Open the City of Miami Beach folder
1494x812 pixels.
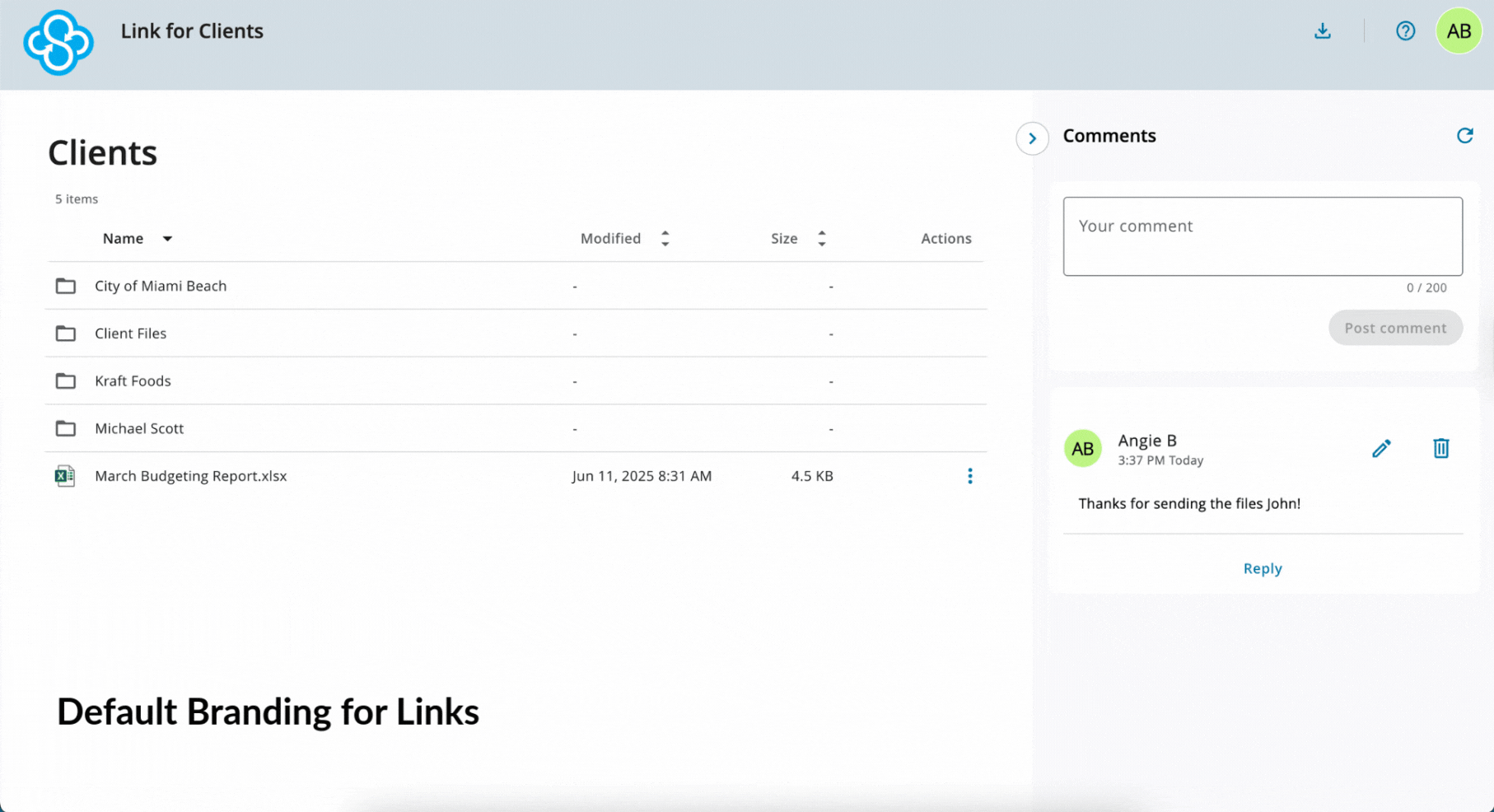pyautogui.click(x=161, y=286)
